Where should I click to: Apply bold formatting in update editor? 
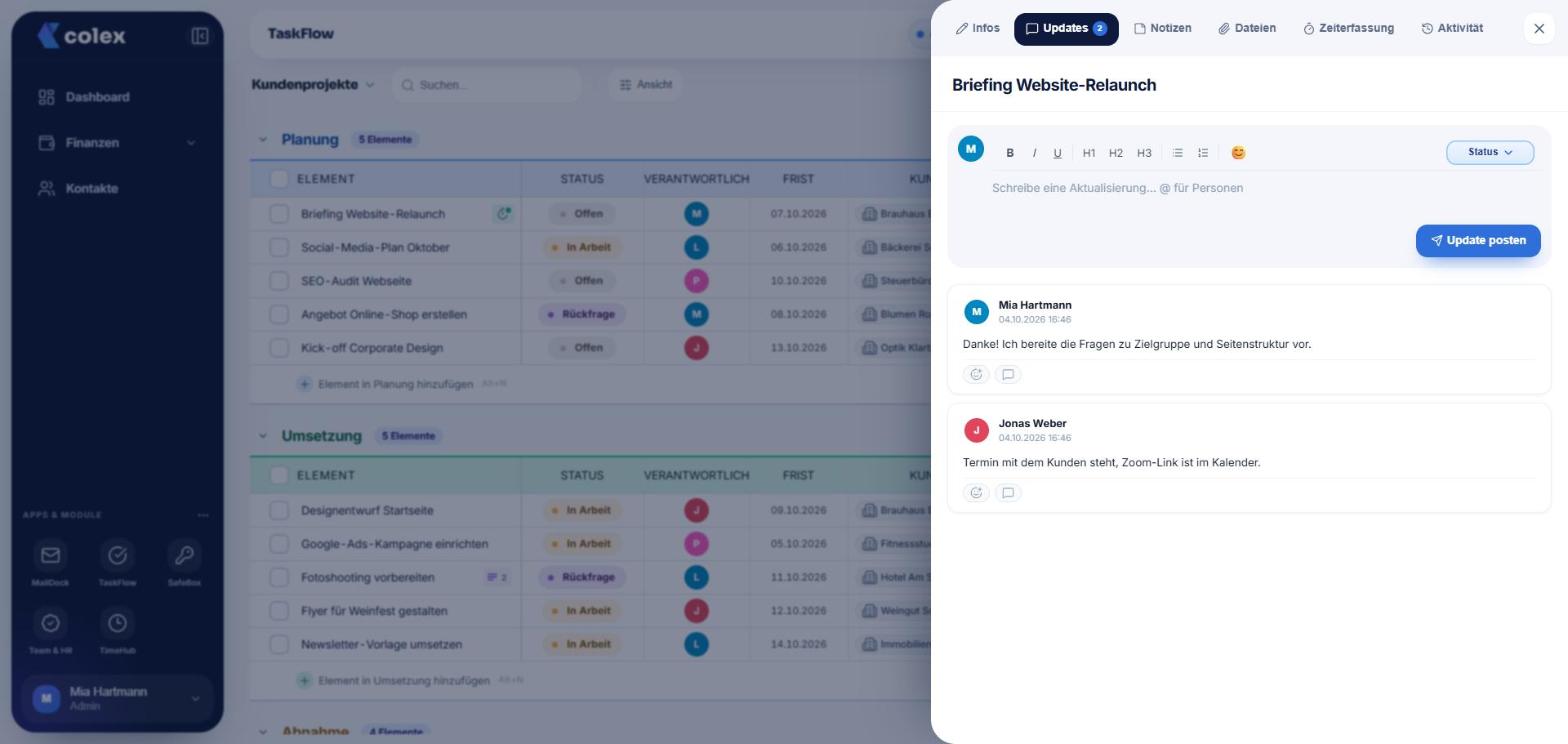[1010, 153]
